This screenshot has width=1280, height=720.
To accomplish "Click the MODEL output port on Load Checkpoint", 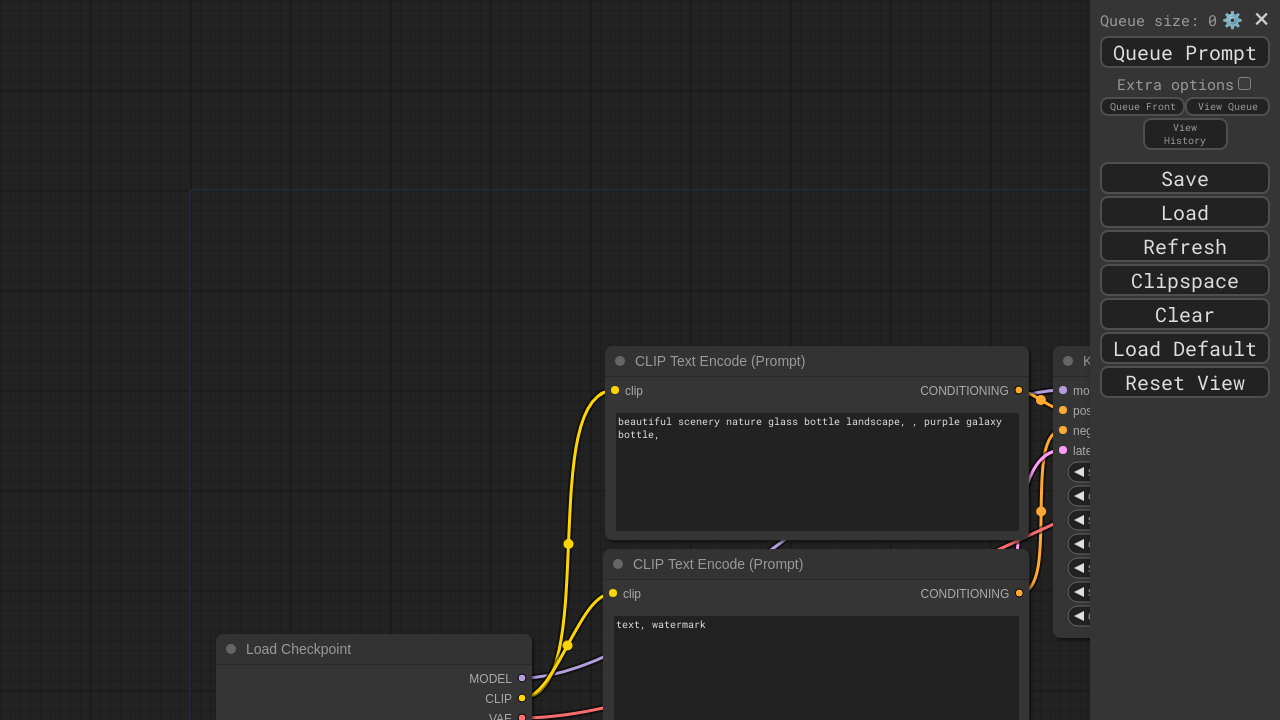I will click(522, 678).
